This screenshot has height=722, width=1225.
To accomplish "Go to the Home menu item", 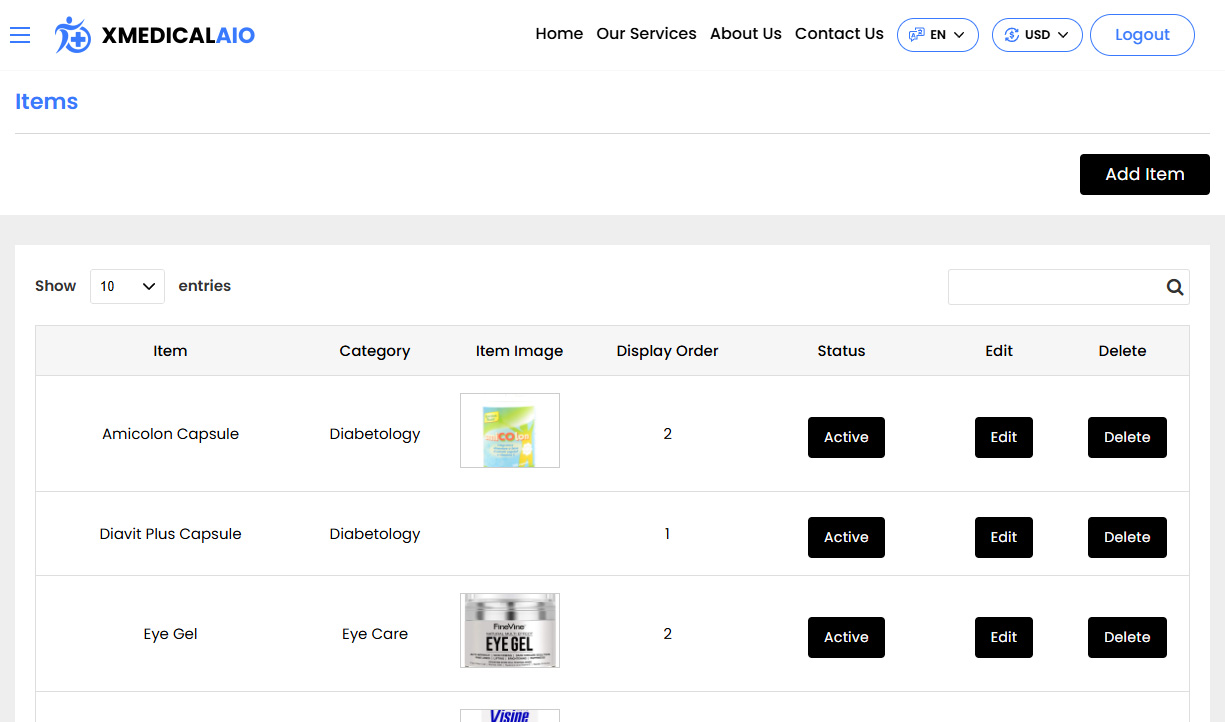I will tap(559, 34).
